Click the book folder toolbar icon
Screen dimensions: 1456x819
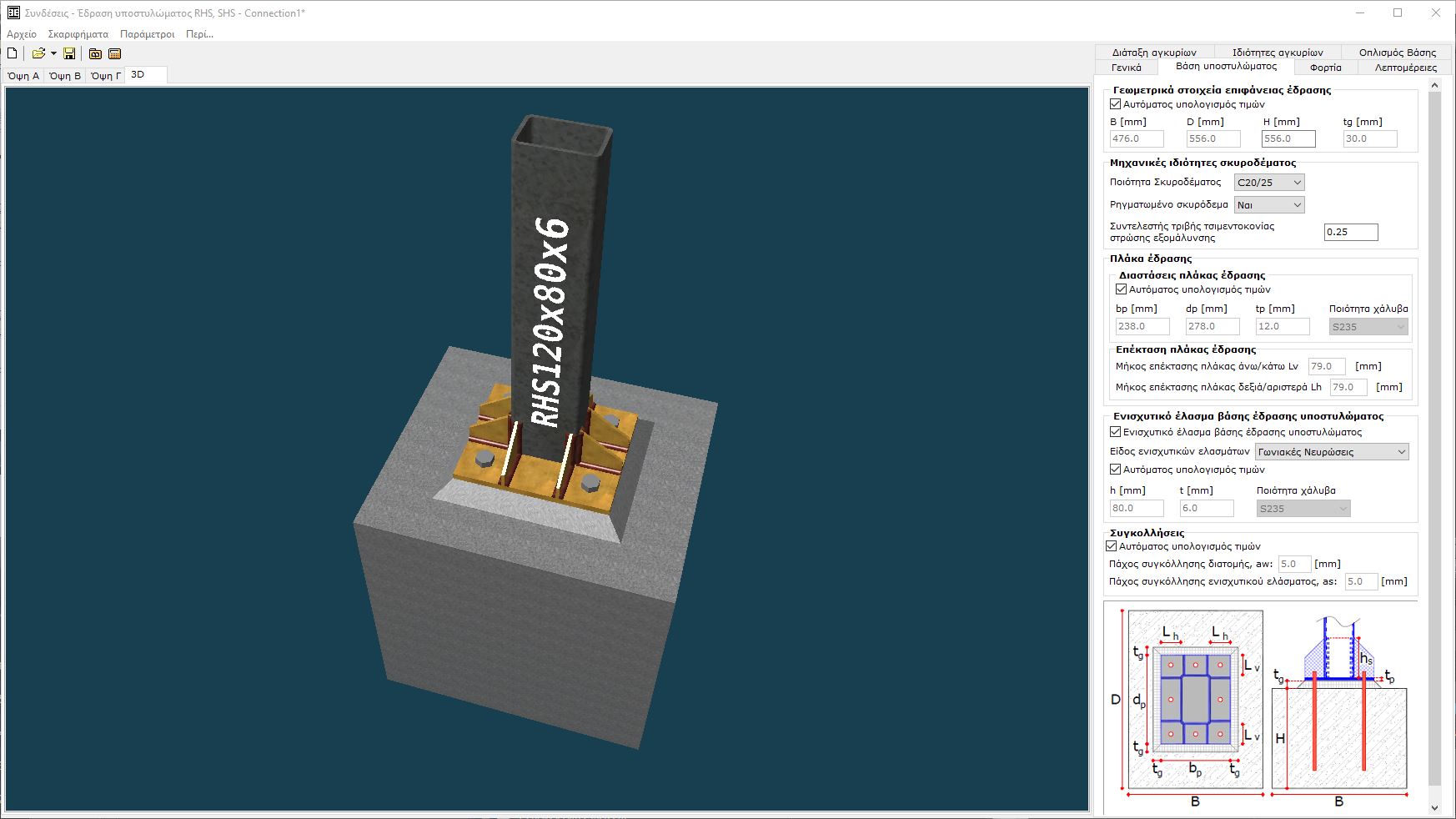coord(95,53)
